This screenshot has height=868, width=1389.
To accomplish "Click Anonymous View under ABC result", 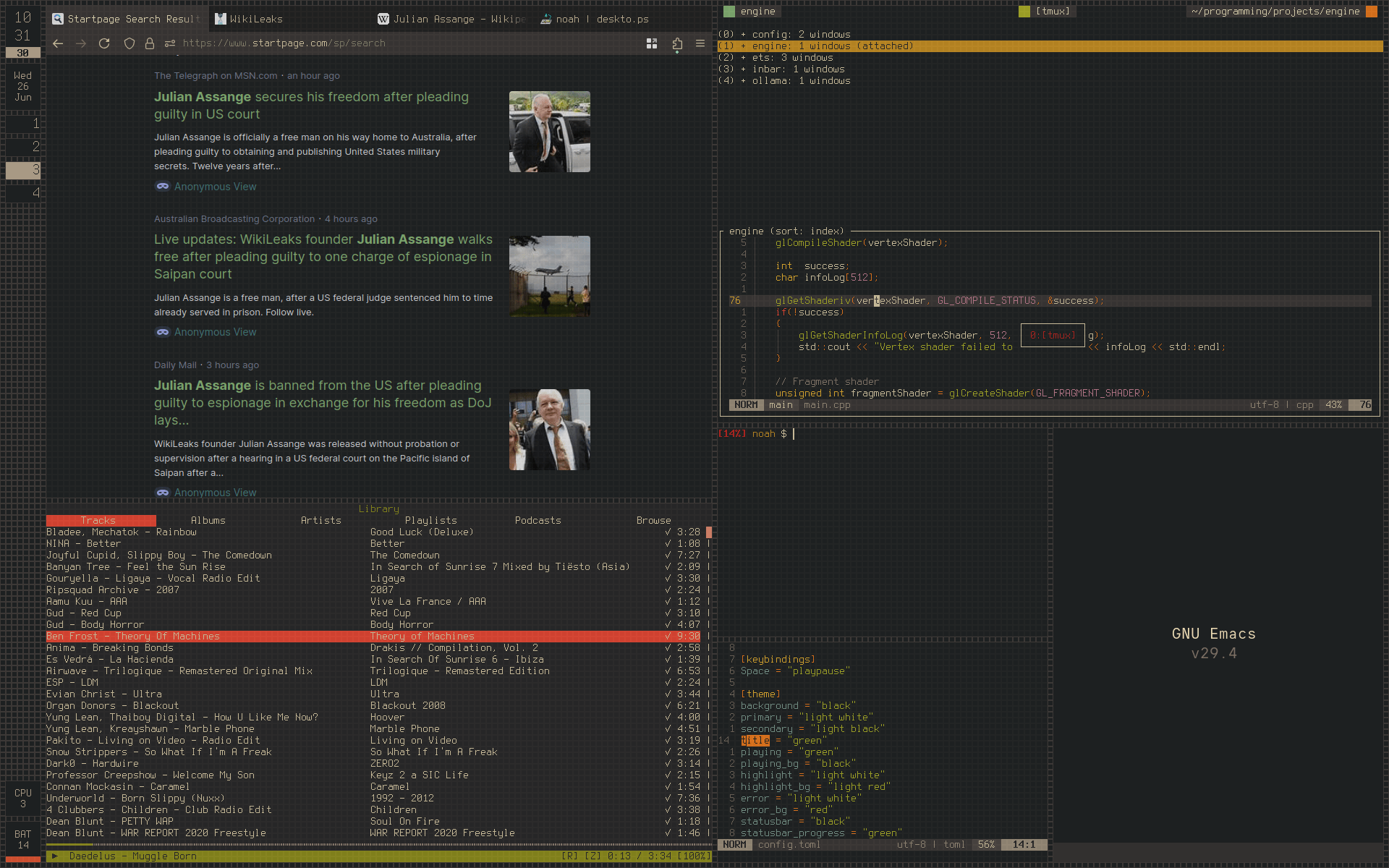I will point(215,332).
